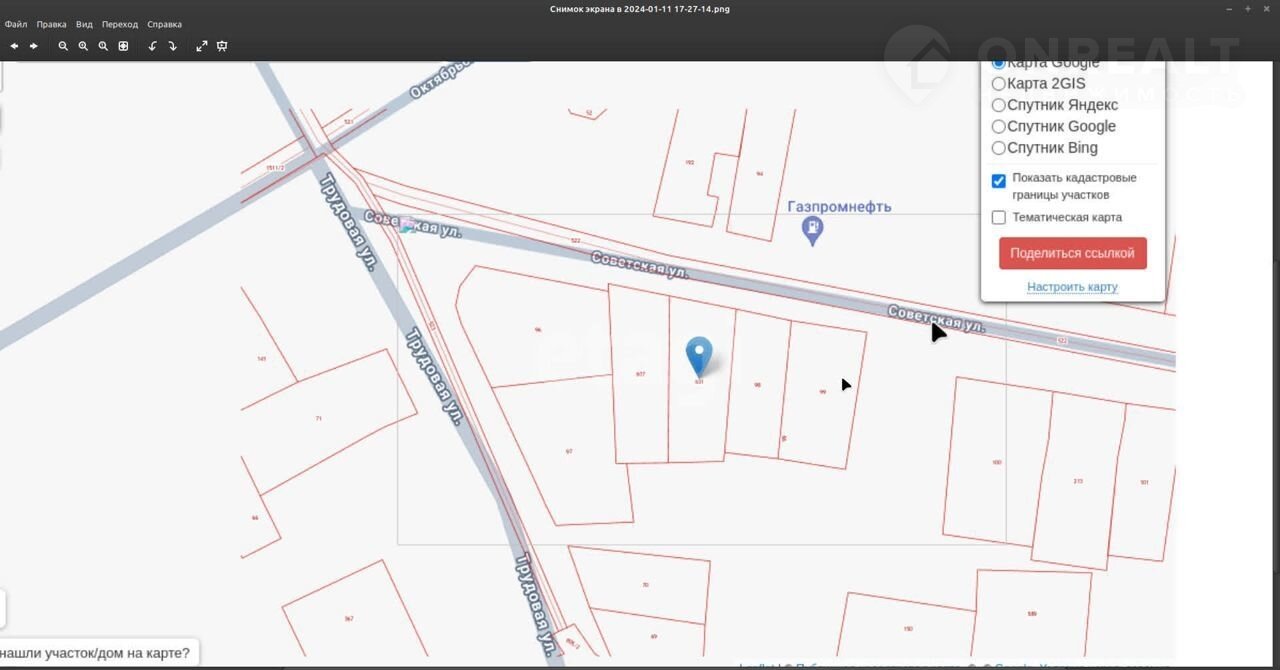
Task: Follow the Настроить карту link
Action: click(x=1072, y=287)
